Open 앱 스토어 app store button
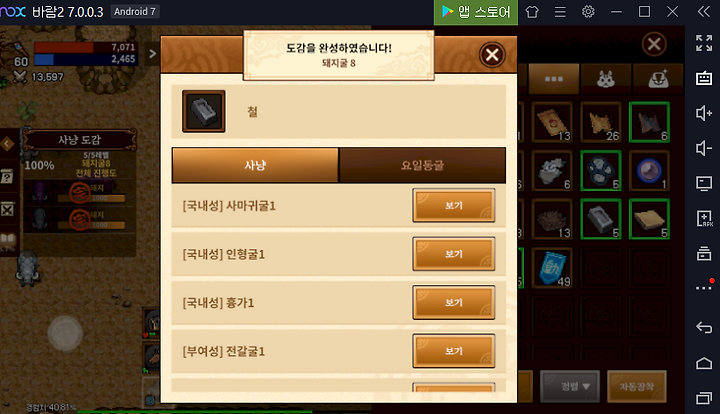720x414 pixels. [x=476, y=12]
